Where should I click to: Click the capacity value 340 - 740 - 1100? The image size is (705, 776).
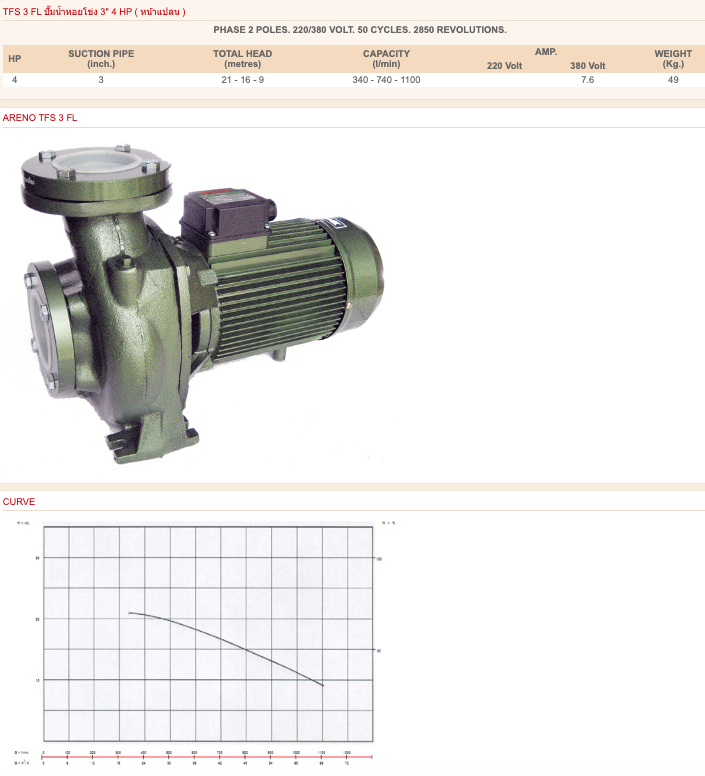[x=386, y=80]
